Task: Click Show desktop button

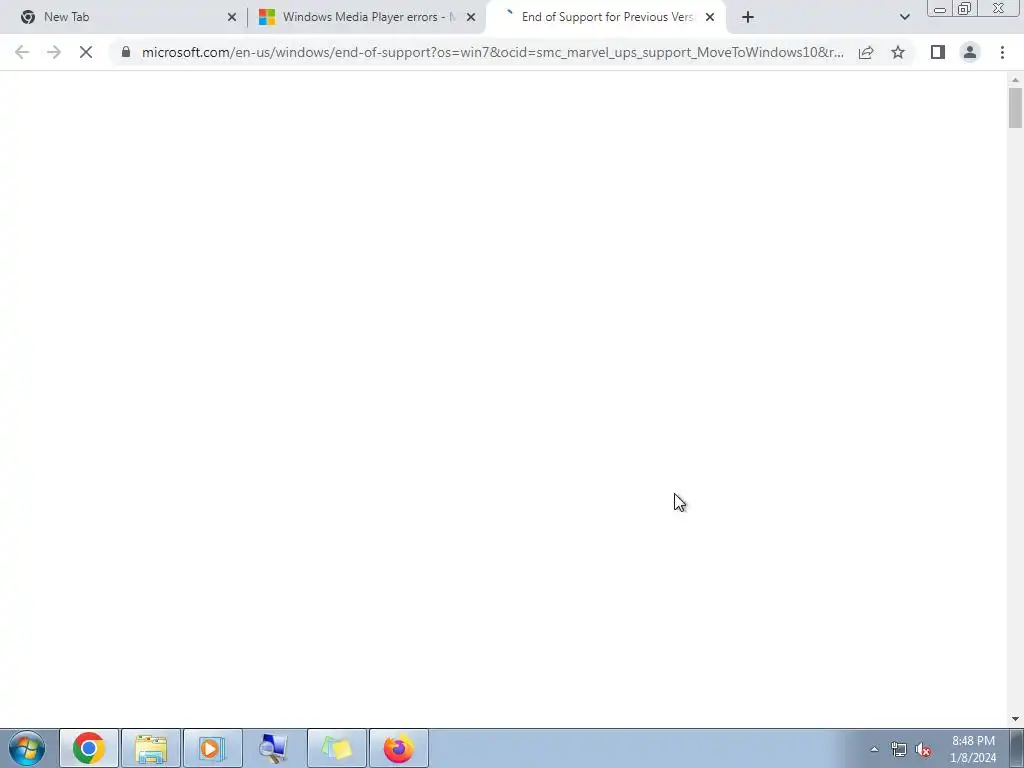Action: 1017,748
